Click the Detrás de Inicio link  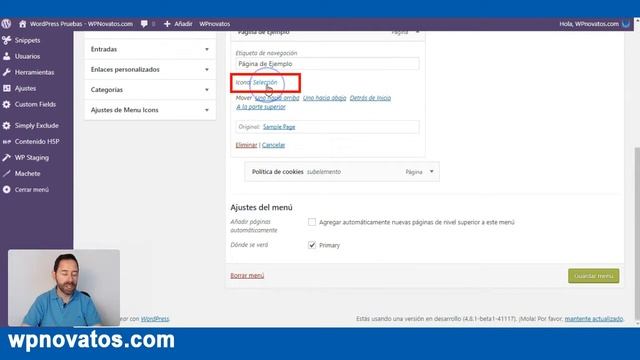click(x=370, y=98)
